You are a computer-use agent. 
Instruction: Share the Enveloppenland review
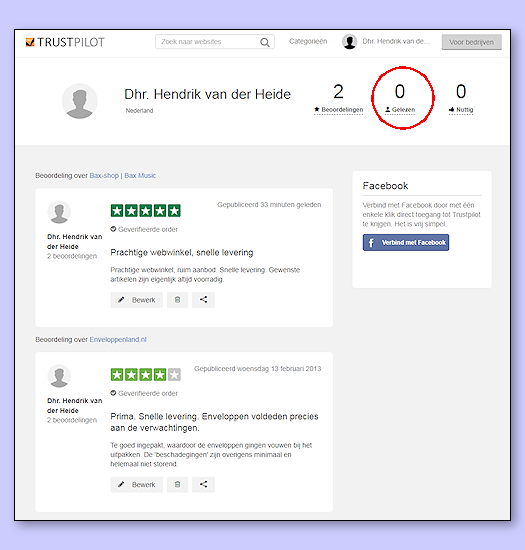tap(203, 484)
